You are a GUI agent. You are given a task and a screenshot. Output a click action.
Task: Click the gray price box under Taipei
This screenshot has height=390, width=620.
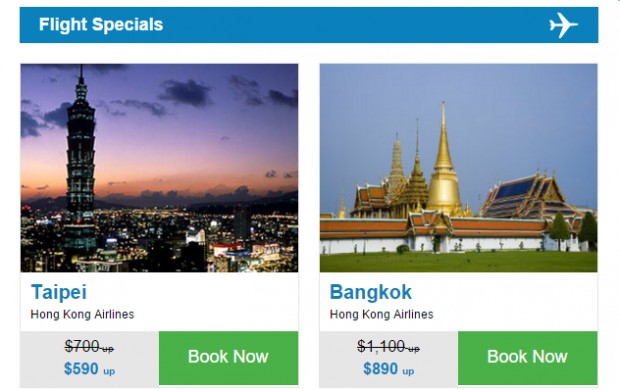[x=90, y=360]
